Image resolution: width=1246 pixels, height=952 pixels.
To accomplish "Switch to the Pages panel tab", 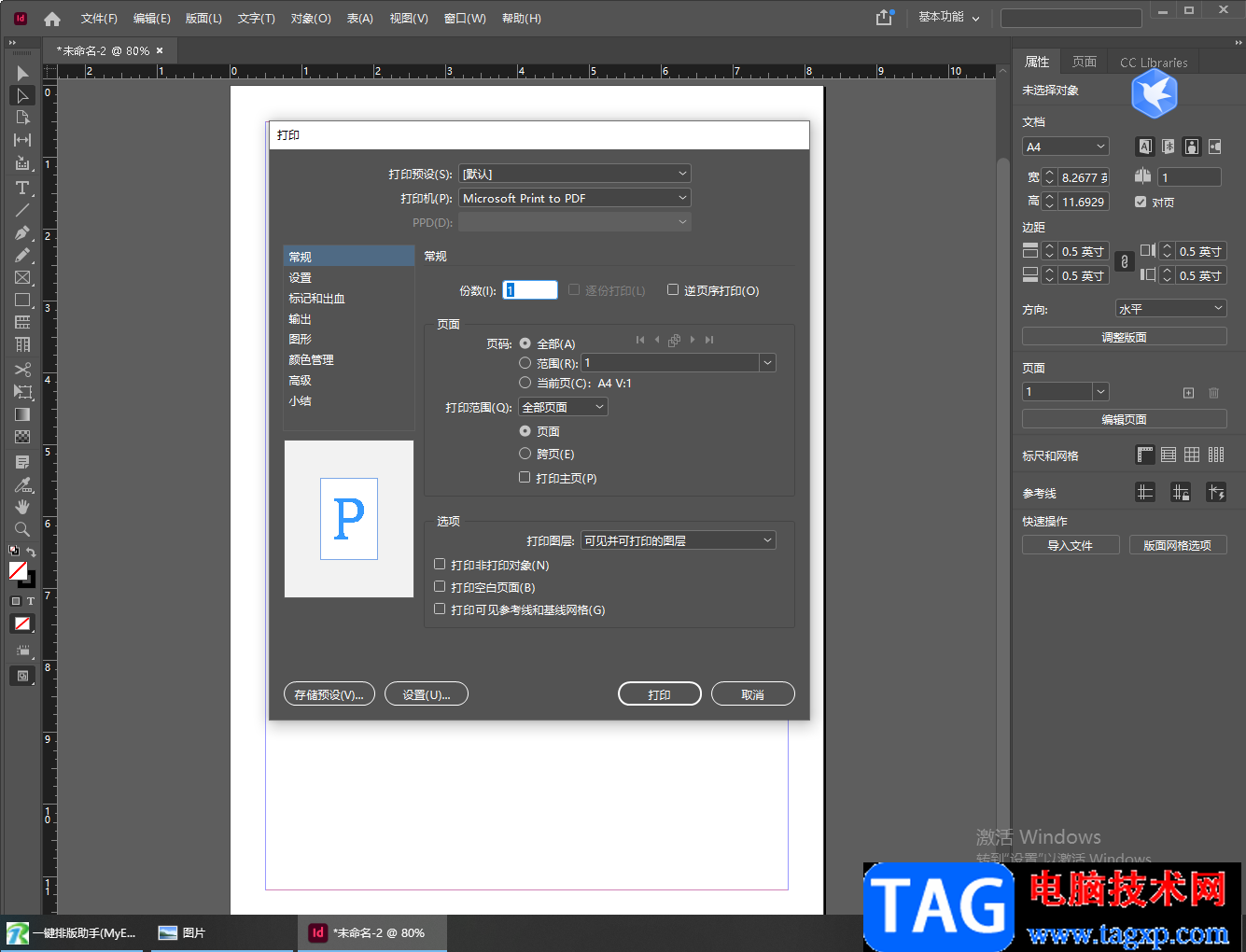I will 1085,62.
